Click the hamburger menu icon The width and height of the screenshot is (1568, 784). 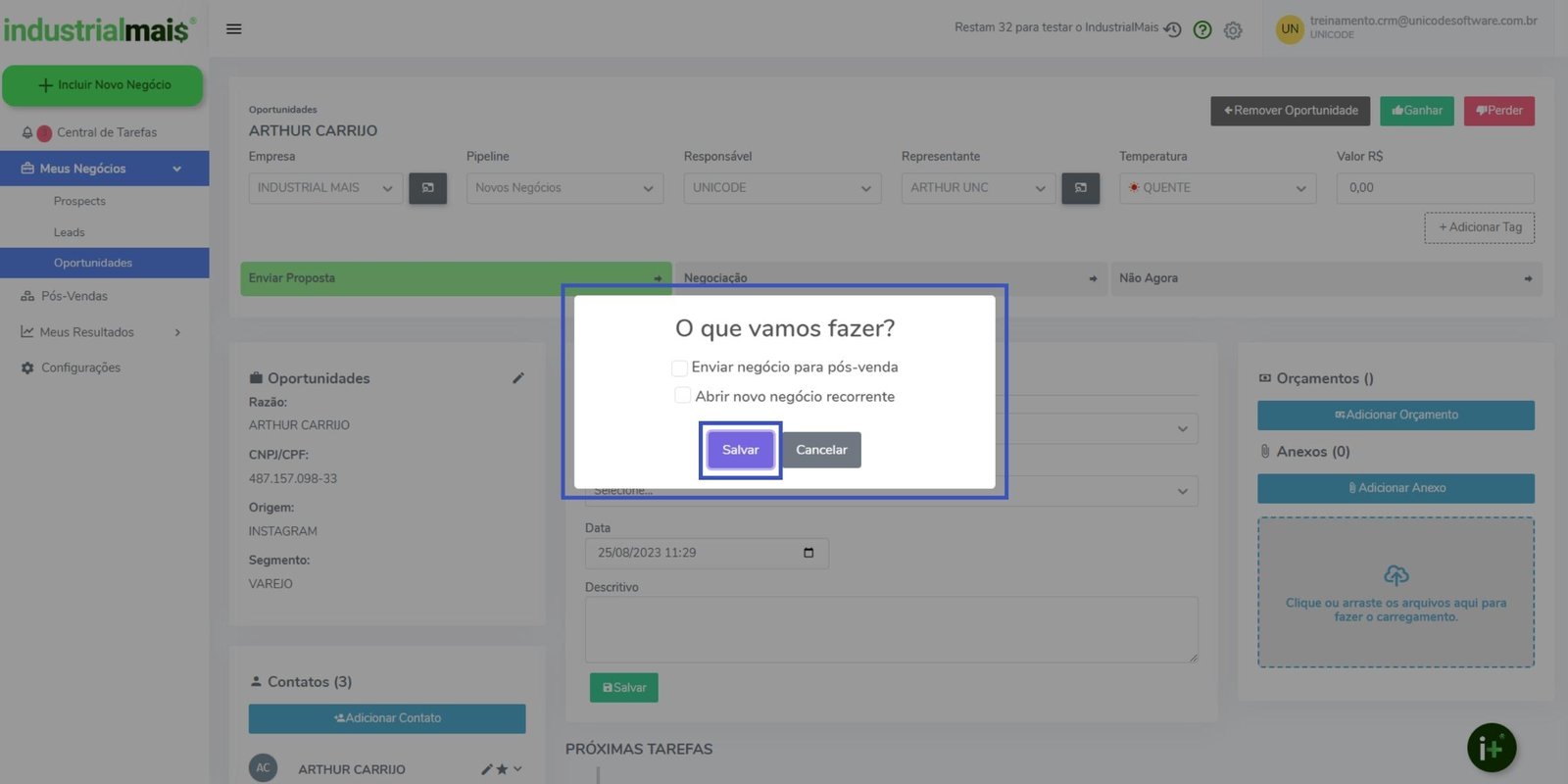[233, 29]
